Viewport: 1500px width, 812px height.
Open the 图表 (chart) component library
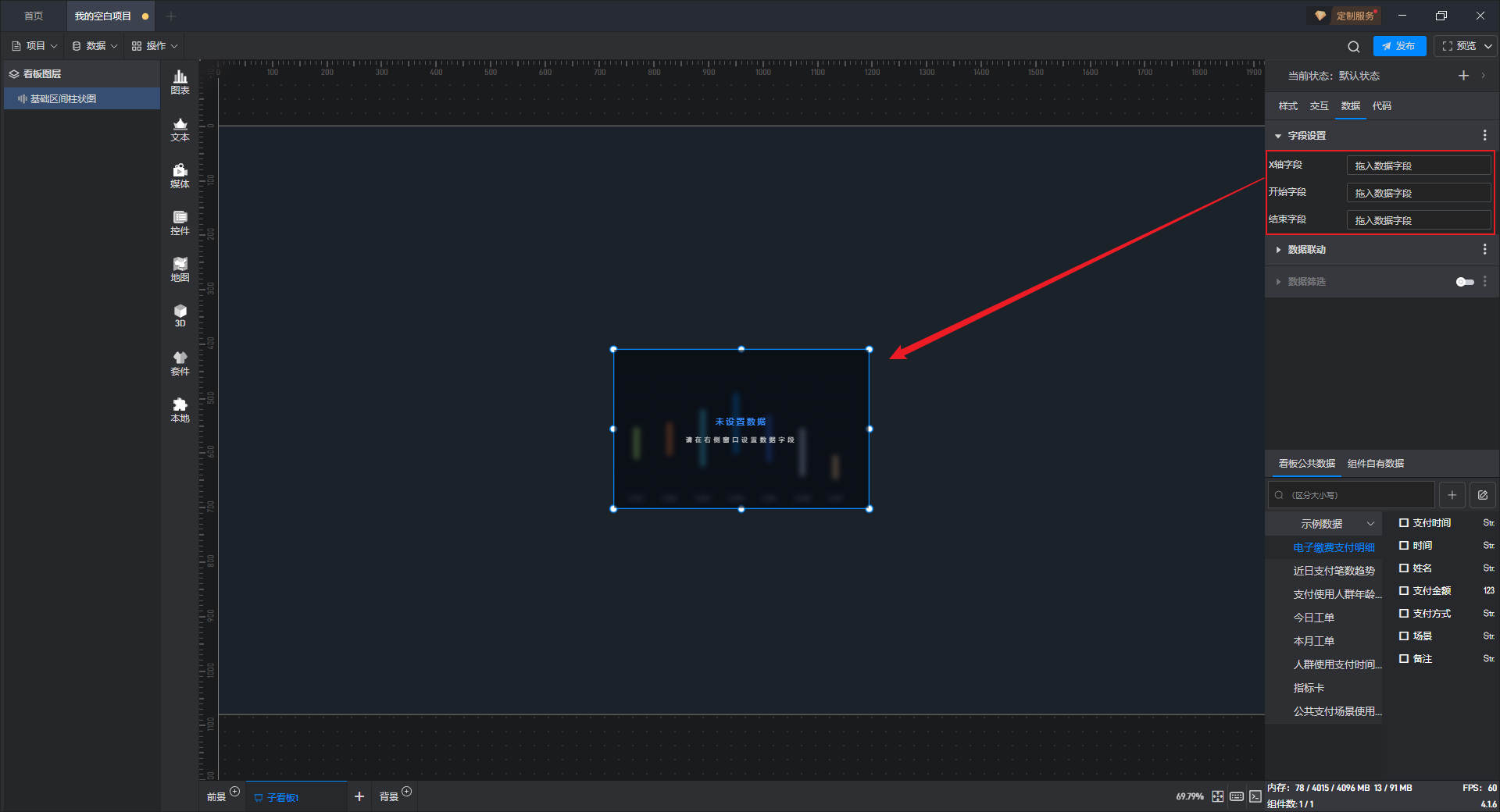pos(180,82)
